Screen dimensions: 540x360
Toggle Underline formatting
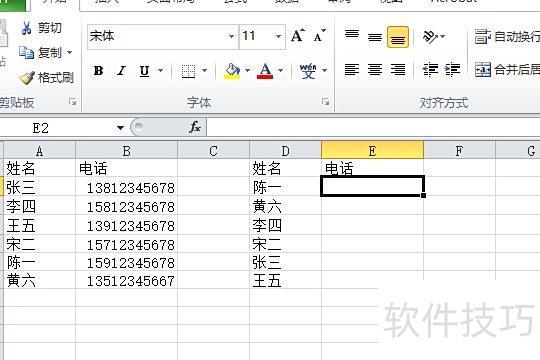144,71
